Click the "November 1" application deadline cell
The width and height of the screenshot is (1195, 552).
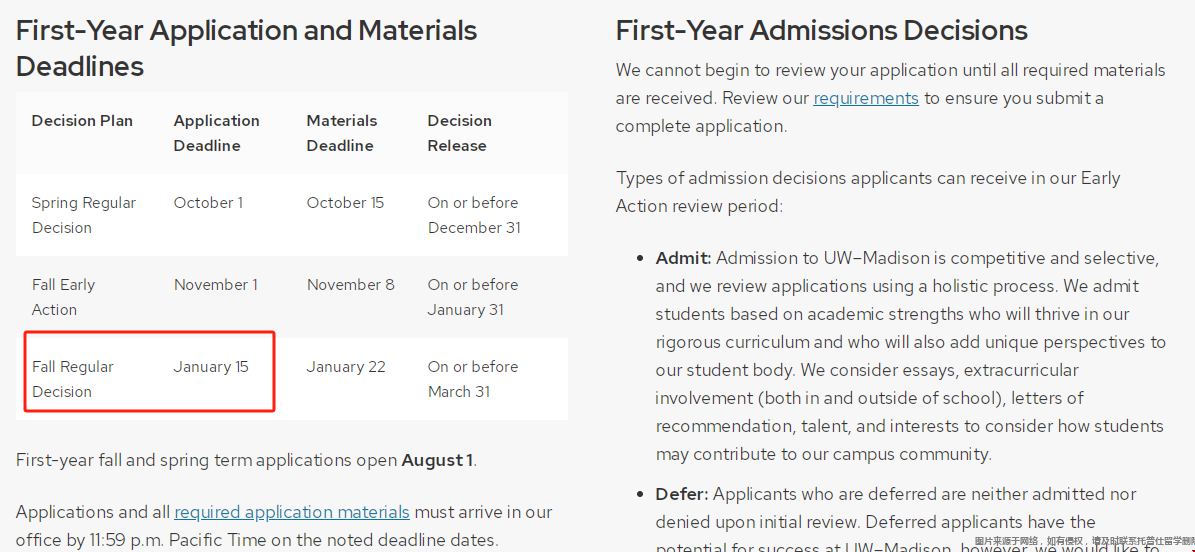[x=216, y=285]
